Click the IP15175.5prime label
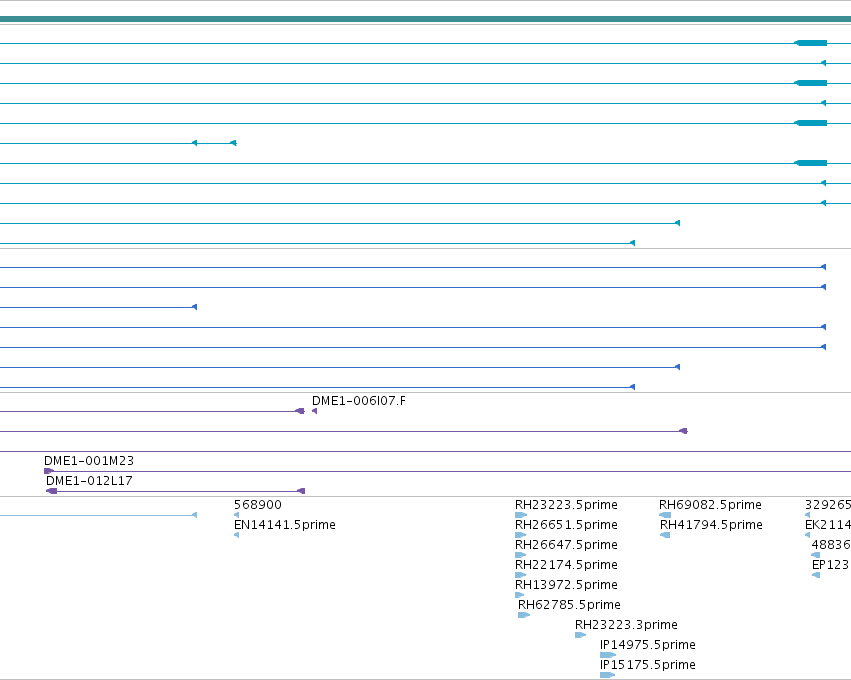The image size is (851, 680). (647, 665)
